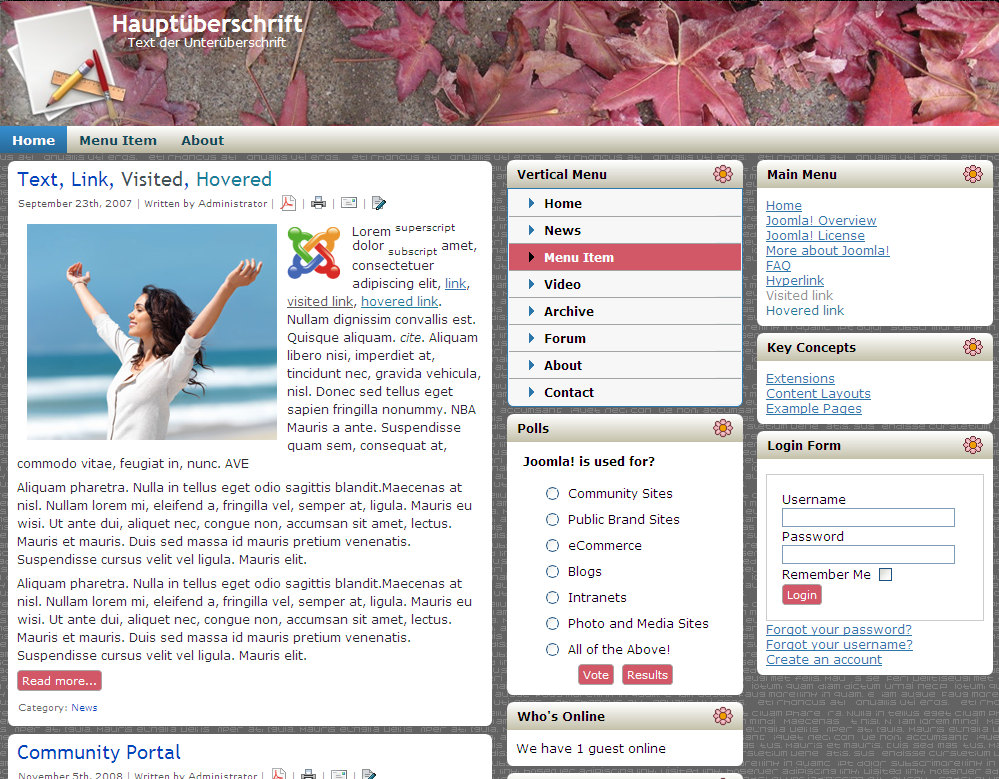
Task: Open Menu Item in top navigation bar
Action: [118, 140]
